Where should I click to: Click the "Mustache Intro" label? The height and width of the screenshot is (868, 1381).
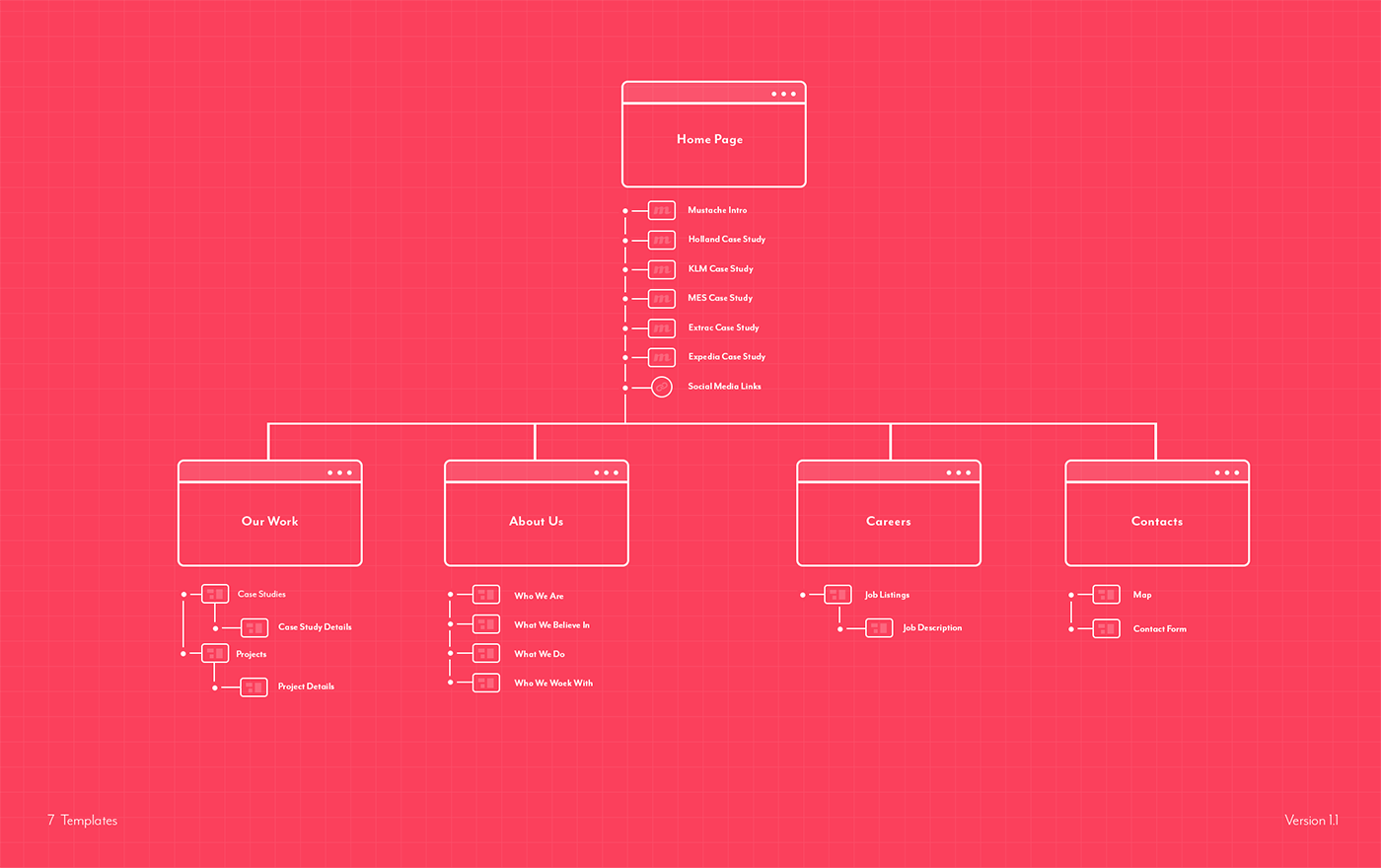coord(717,210)
